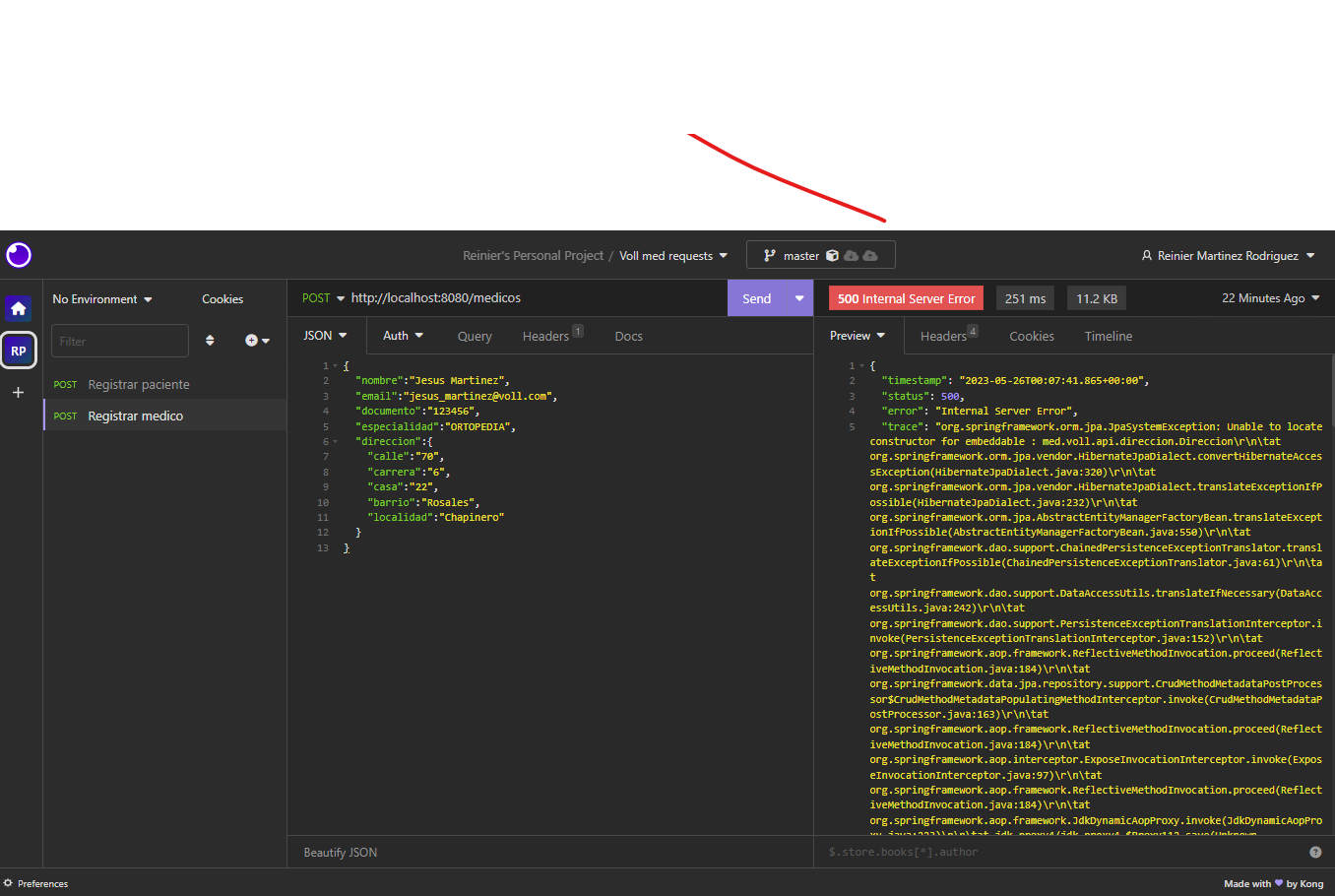Collapse response JSON fold arrow at line 1
This screenshot has height=896, width=1335.
(x=861, y=366)
